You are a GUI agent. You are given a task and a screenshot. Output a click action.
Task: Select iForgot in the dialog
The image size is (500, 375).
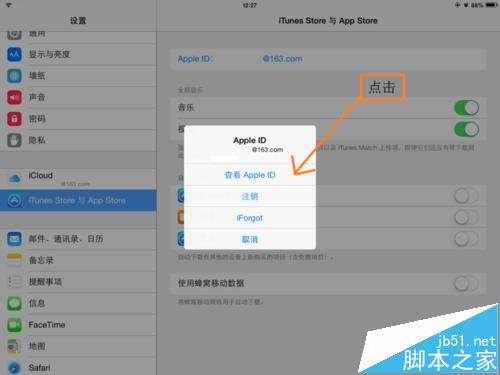[x=250, y=218]
